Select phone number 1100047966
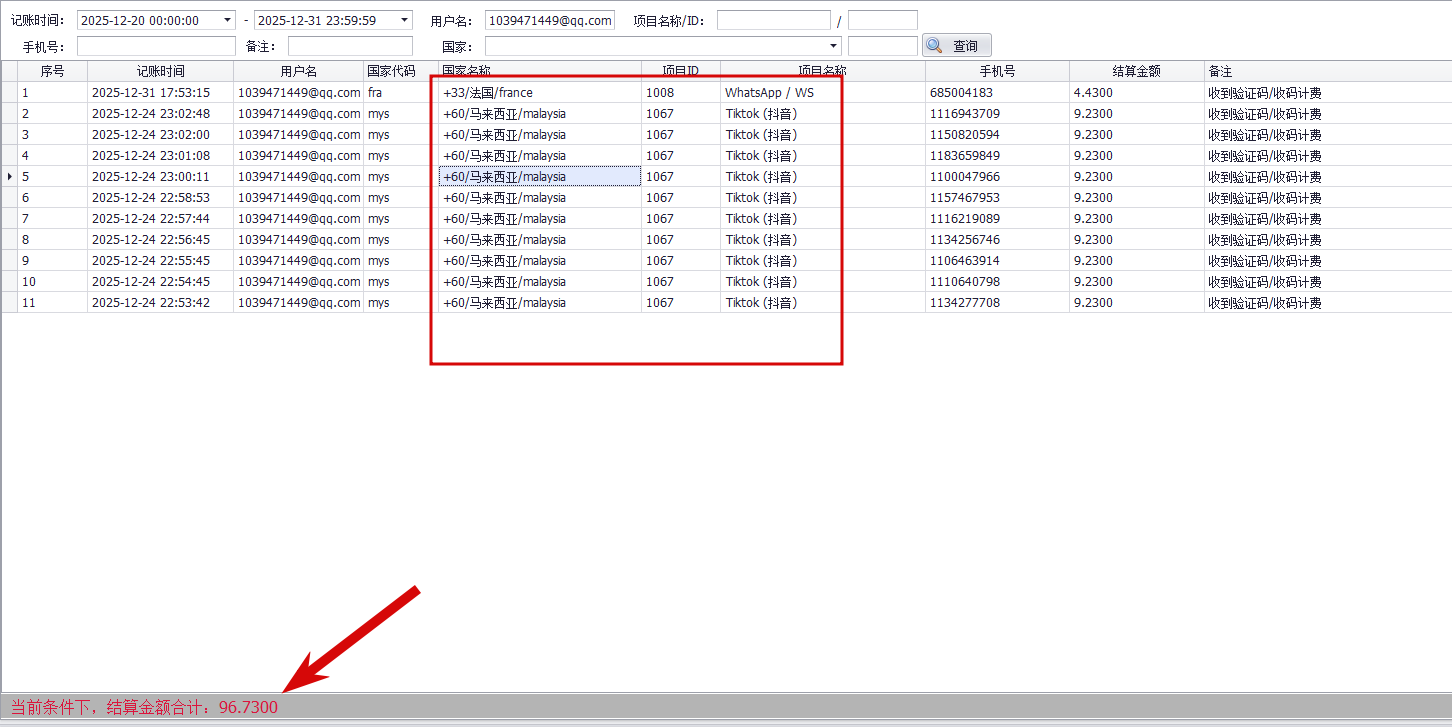The width and height of the screenshot is (1452, 727). pyautogui.click(x=997, y=176)
